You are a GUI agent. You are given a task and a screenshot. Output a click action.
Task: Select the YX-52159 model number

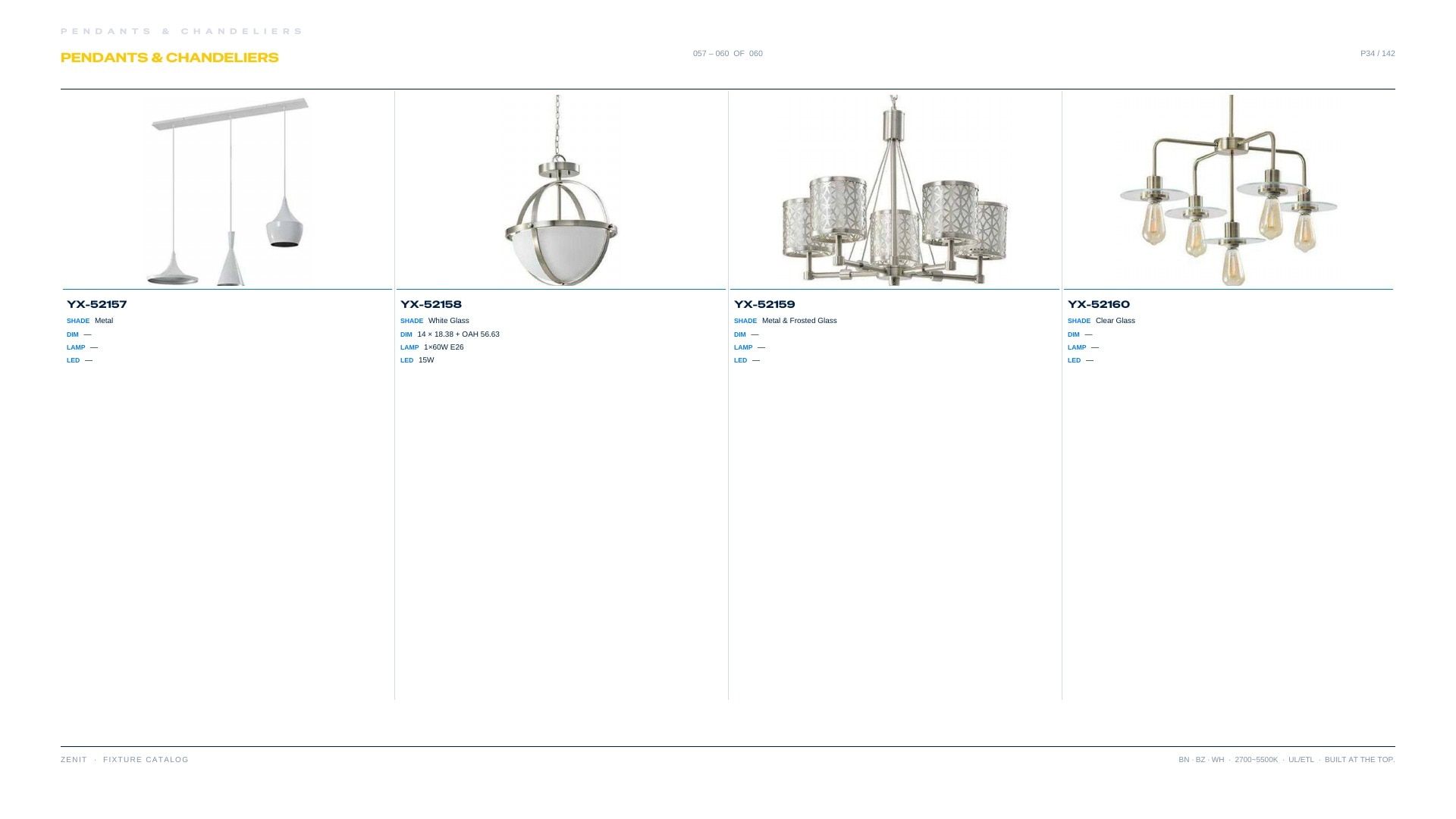coord(764,304)
